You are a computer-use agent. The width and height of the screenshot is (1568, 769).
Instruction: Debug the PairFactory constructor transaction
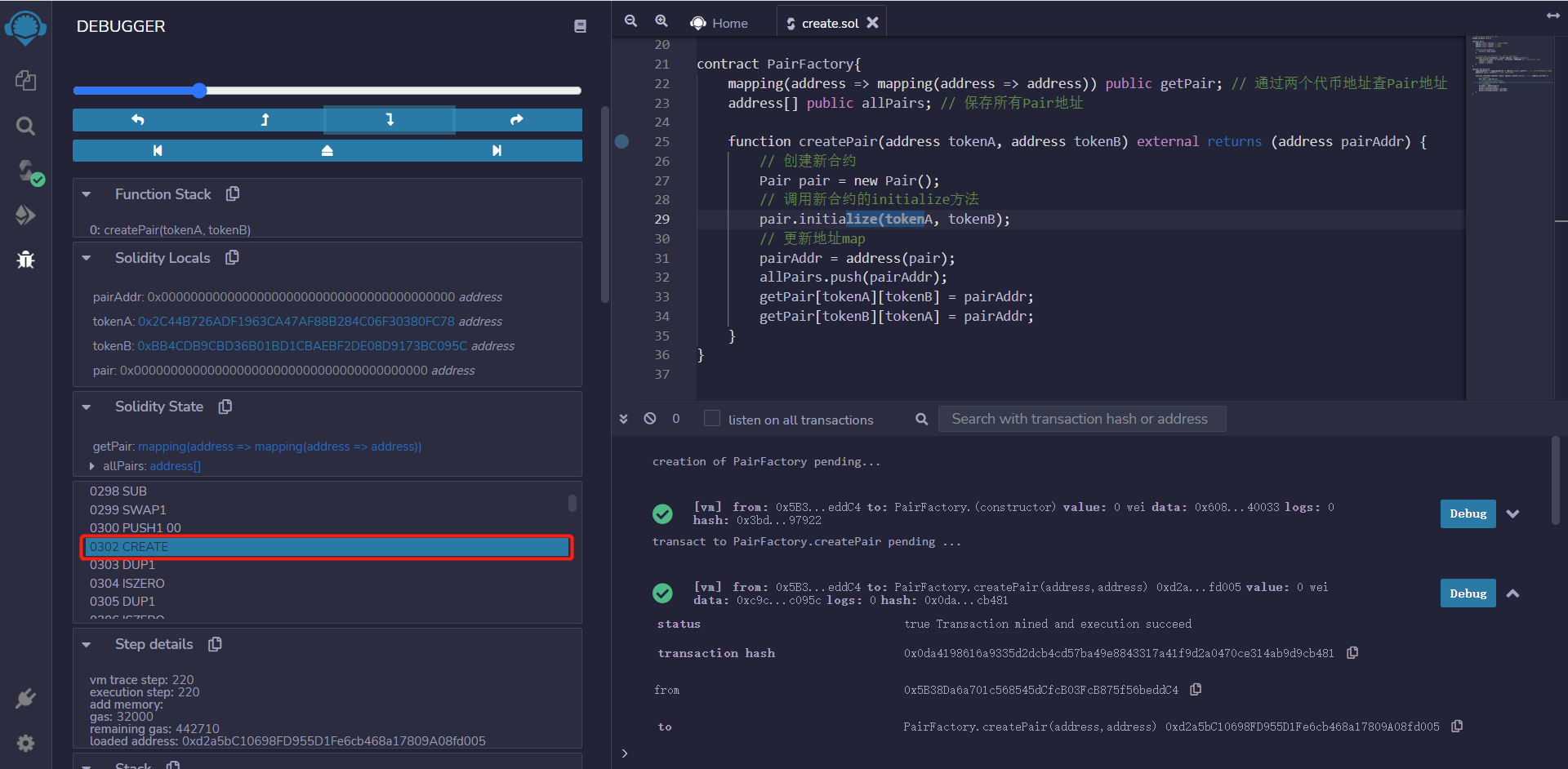[x=1468, y=513]
